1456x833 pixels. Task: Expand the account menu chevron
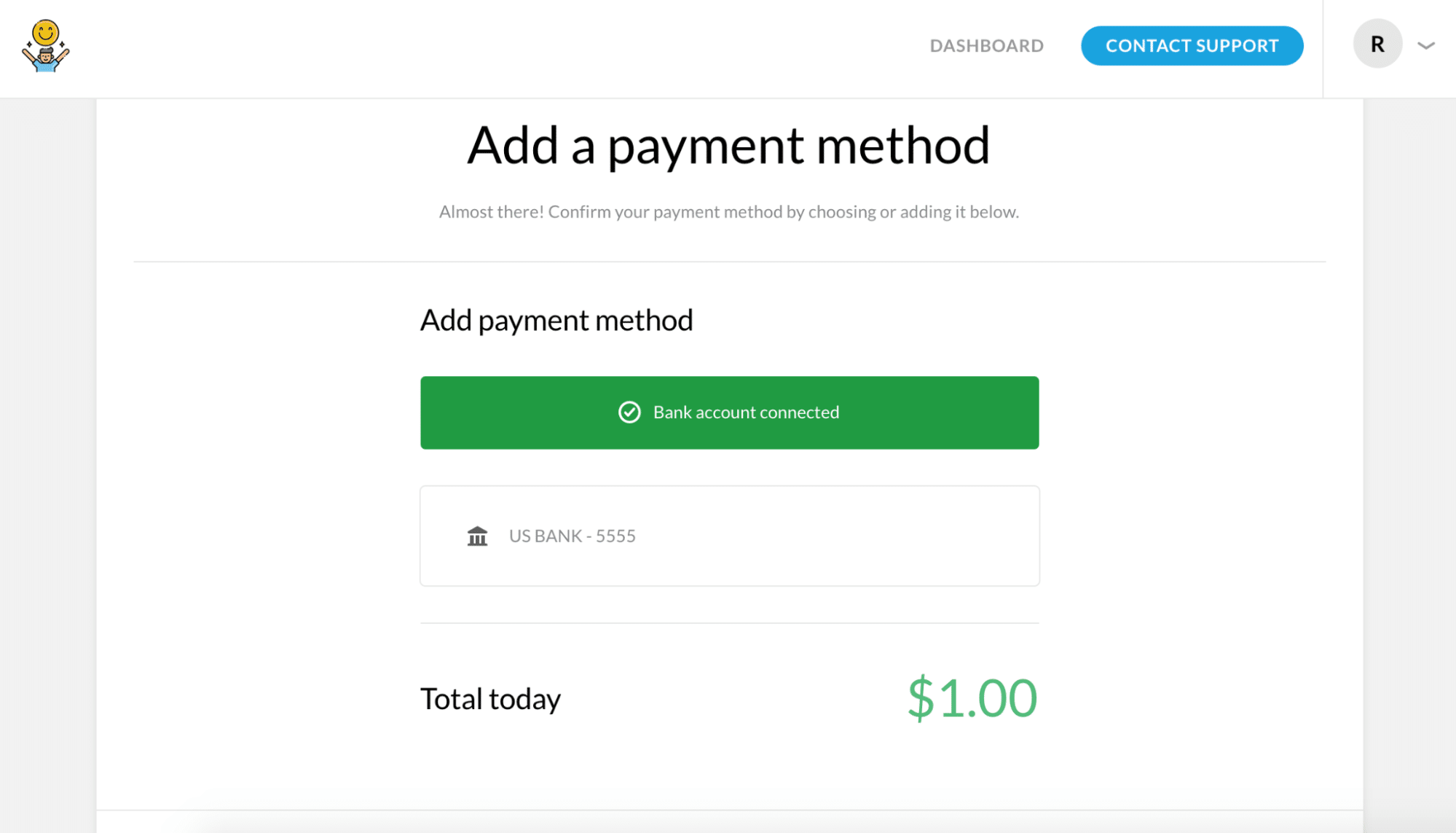pos(1425,46)
